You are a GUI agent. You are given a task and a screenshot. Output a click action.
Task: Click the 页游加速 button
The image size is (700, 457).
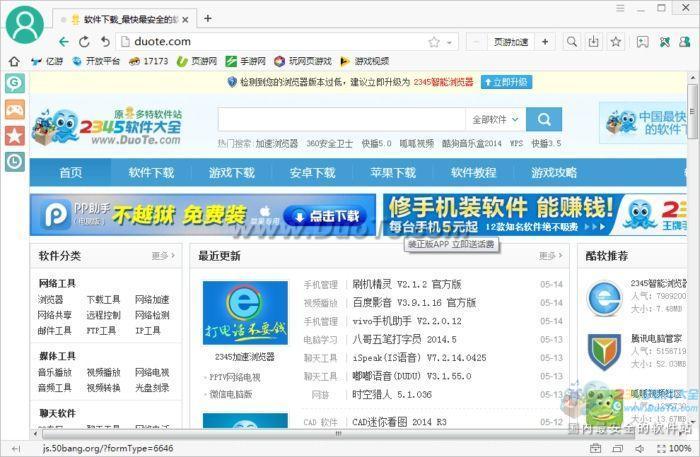click(511, 42)
